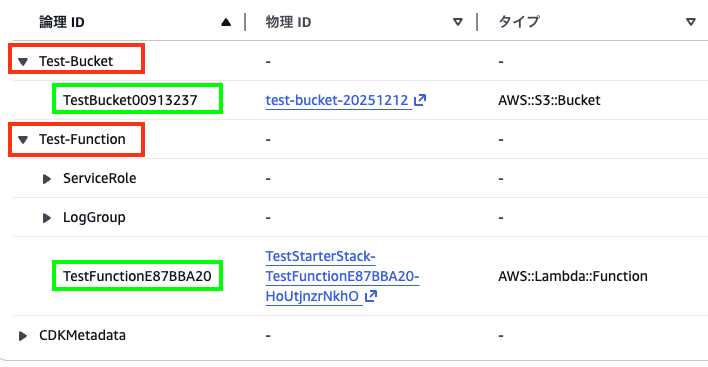The image size is (708, 367).
Task: Click the 物理 ID column header
Action: (288, 22)
